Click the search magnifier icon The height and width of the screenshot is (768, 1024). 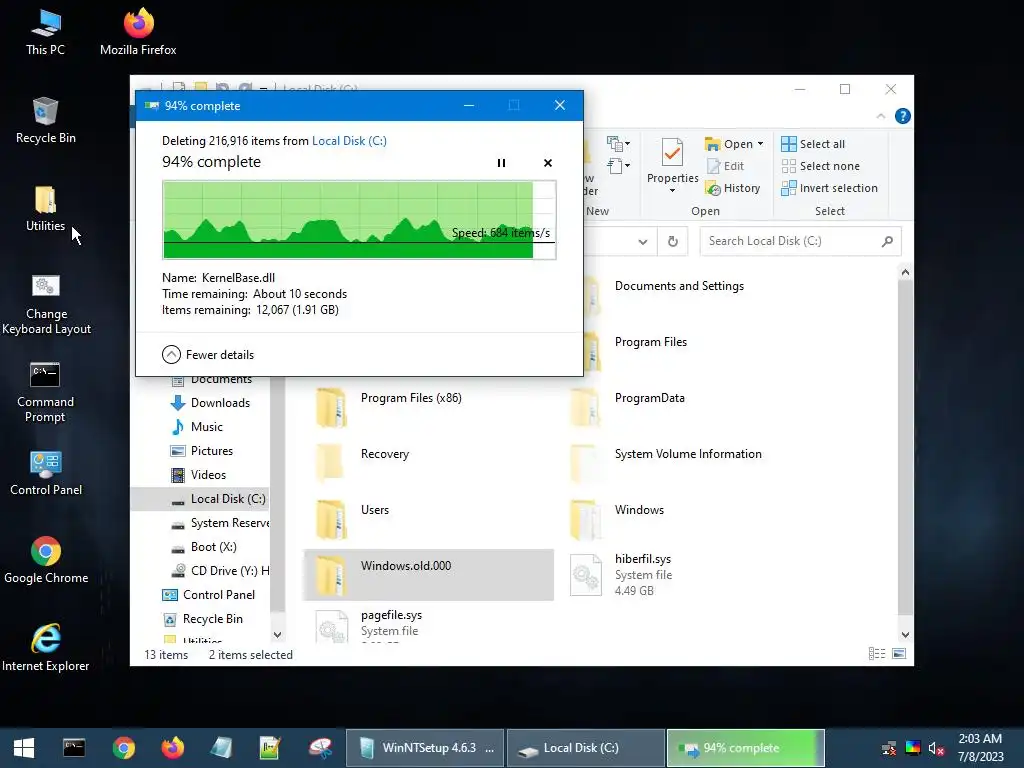pyautogui.click(x=887, y=241)
